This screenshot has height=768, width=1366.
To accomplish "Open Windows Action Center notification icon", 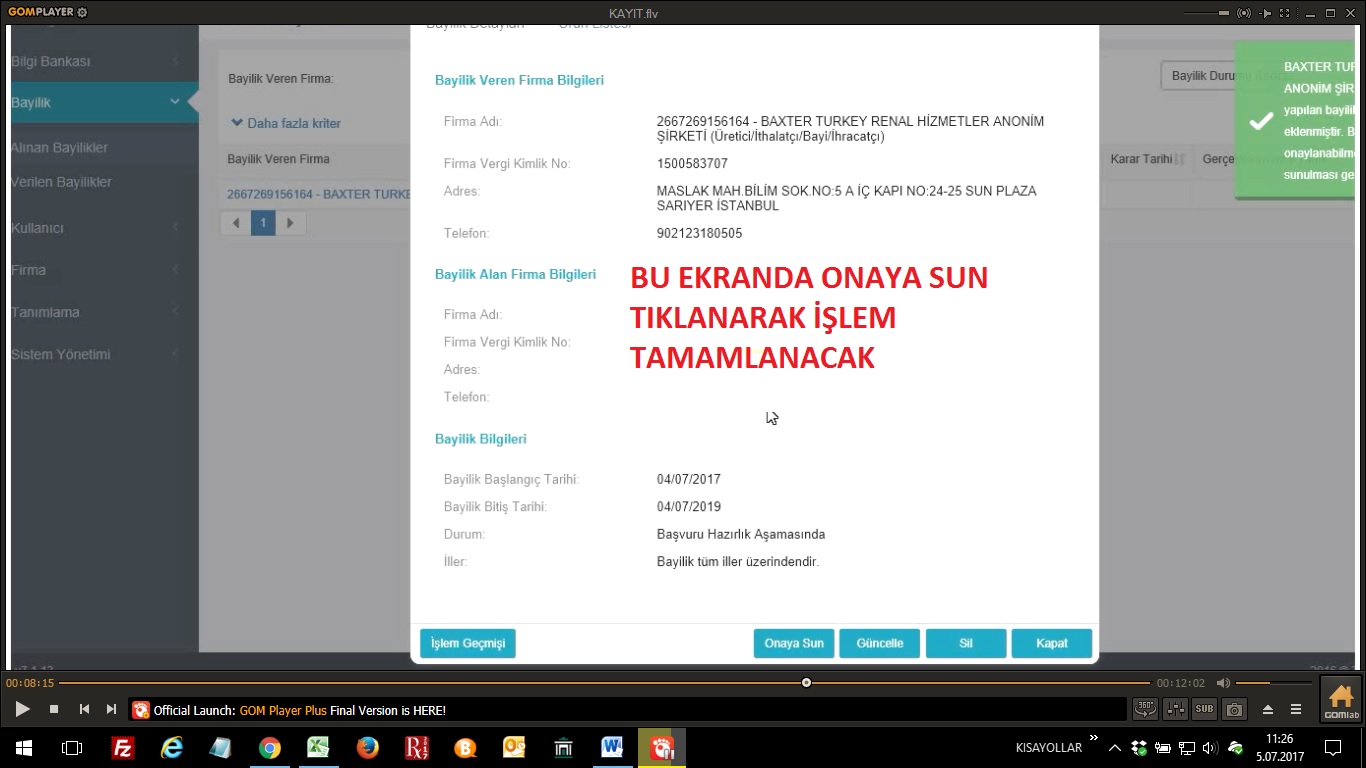I will (1332, 747).
